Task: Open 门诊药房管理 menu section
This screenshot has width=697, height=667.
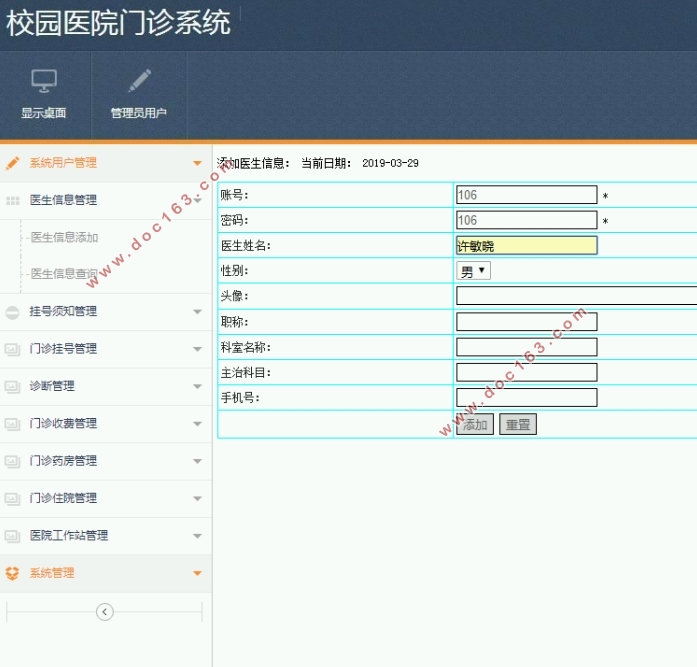Action: point(106,461)
